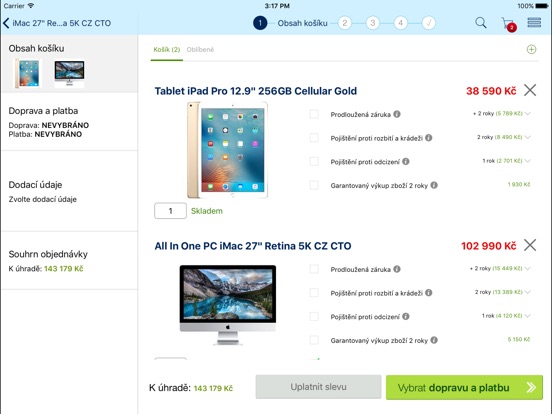Remove iMac 27" from cart with X
Screen dimensions: 552x414
tap(530, 245)
